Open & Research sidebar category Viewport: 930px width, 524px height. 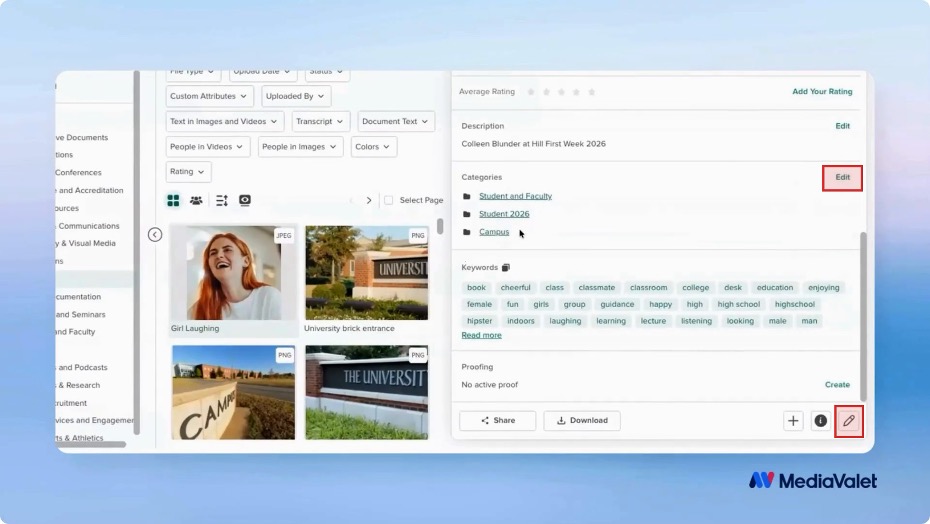click(78, 385)
